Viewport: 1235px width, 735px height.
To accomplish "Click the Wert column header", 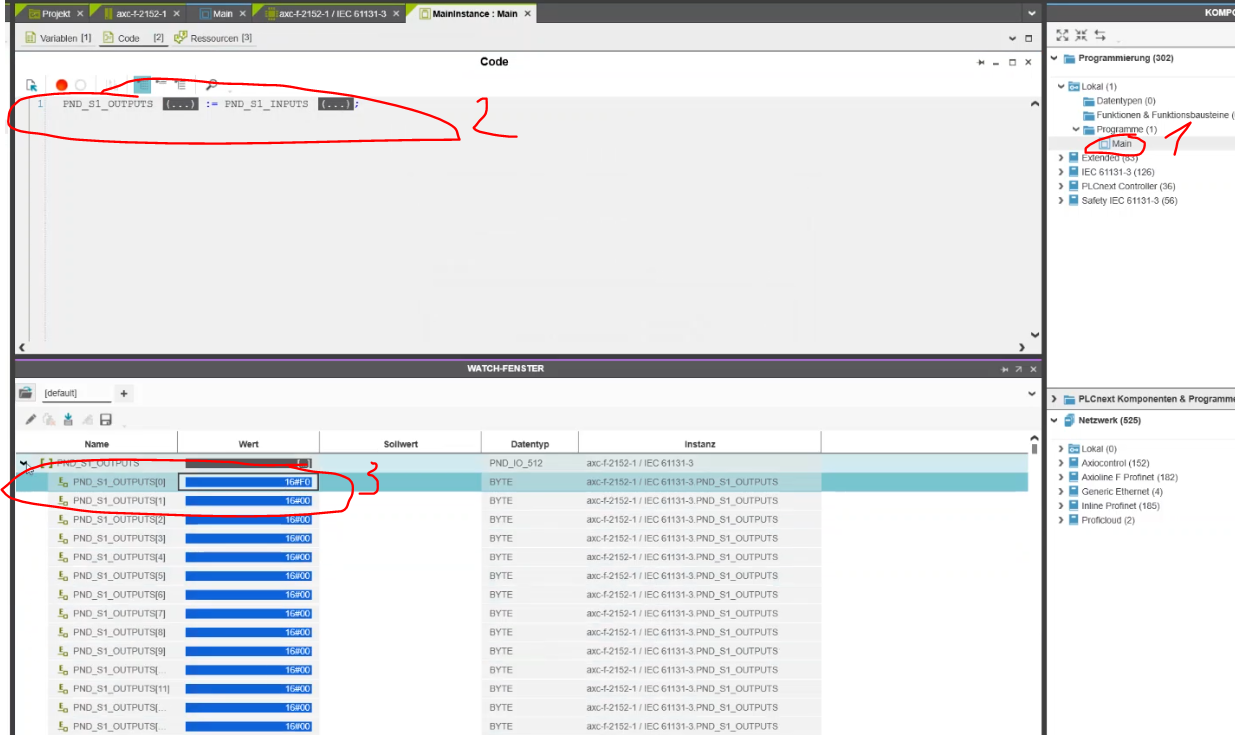I will [x=248, y=443].
